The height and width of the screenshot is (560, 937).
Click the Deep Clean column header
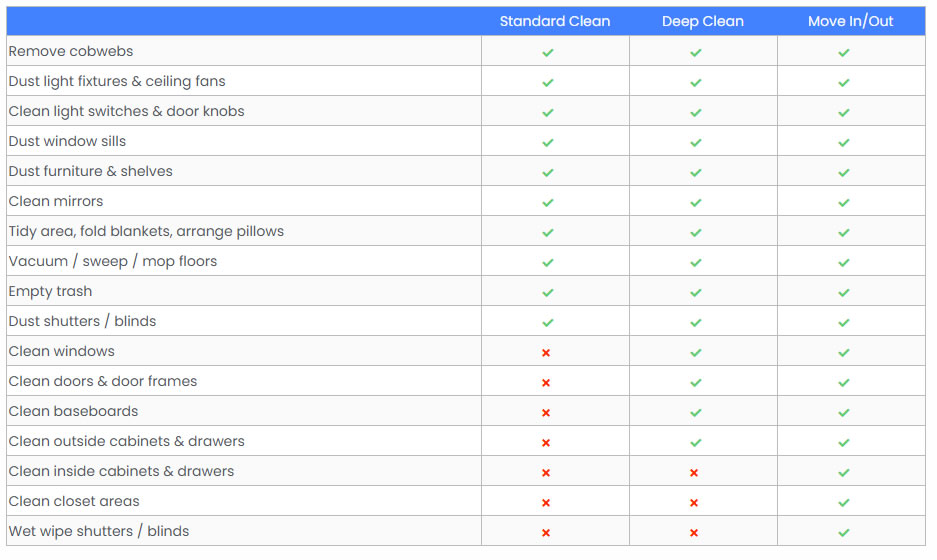click(x=702, y=21)
